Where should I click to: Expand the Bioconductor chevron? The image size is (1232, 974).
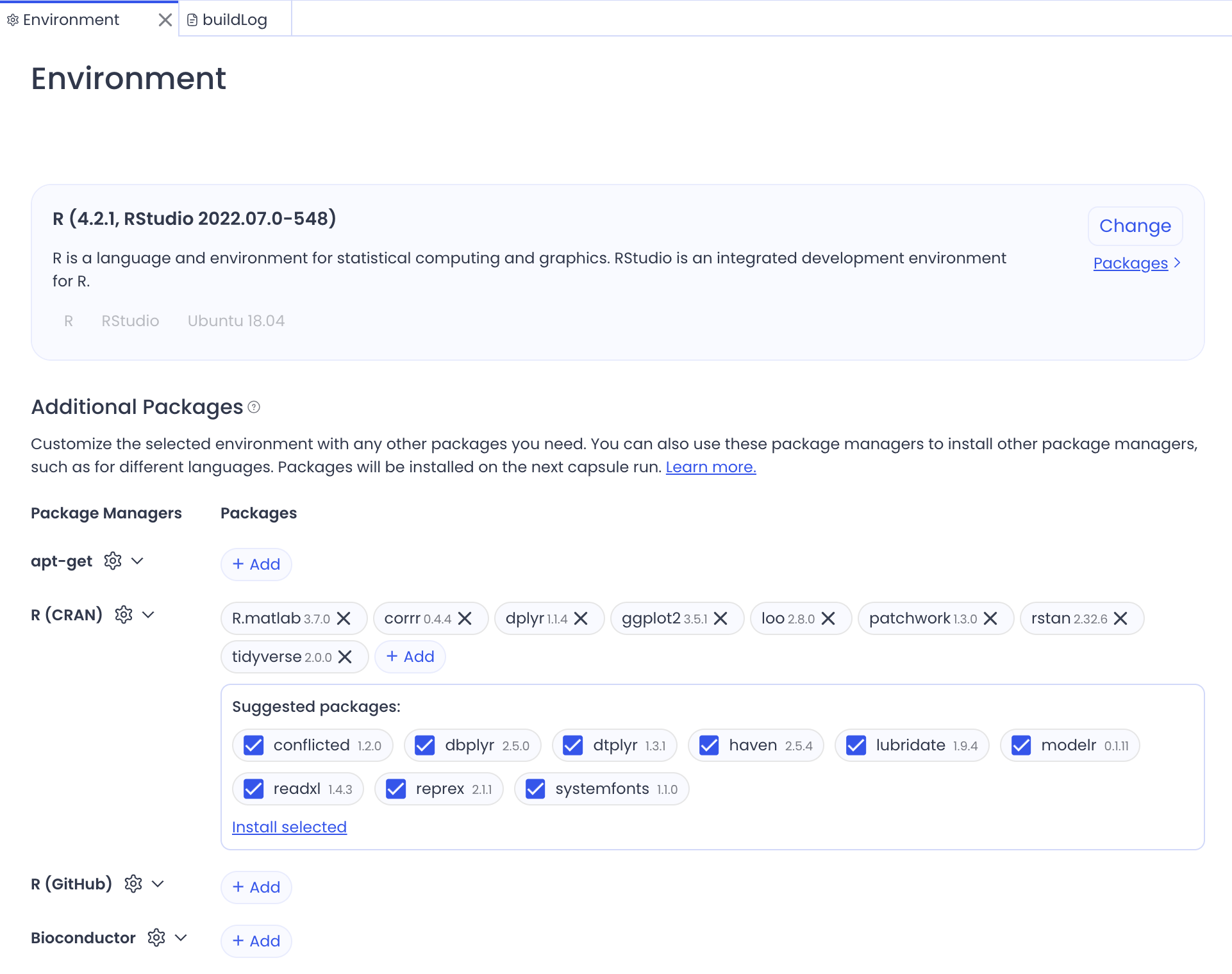181,937
